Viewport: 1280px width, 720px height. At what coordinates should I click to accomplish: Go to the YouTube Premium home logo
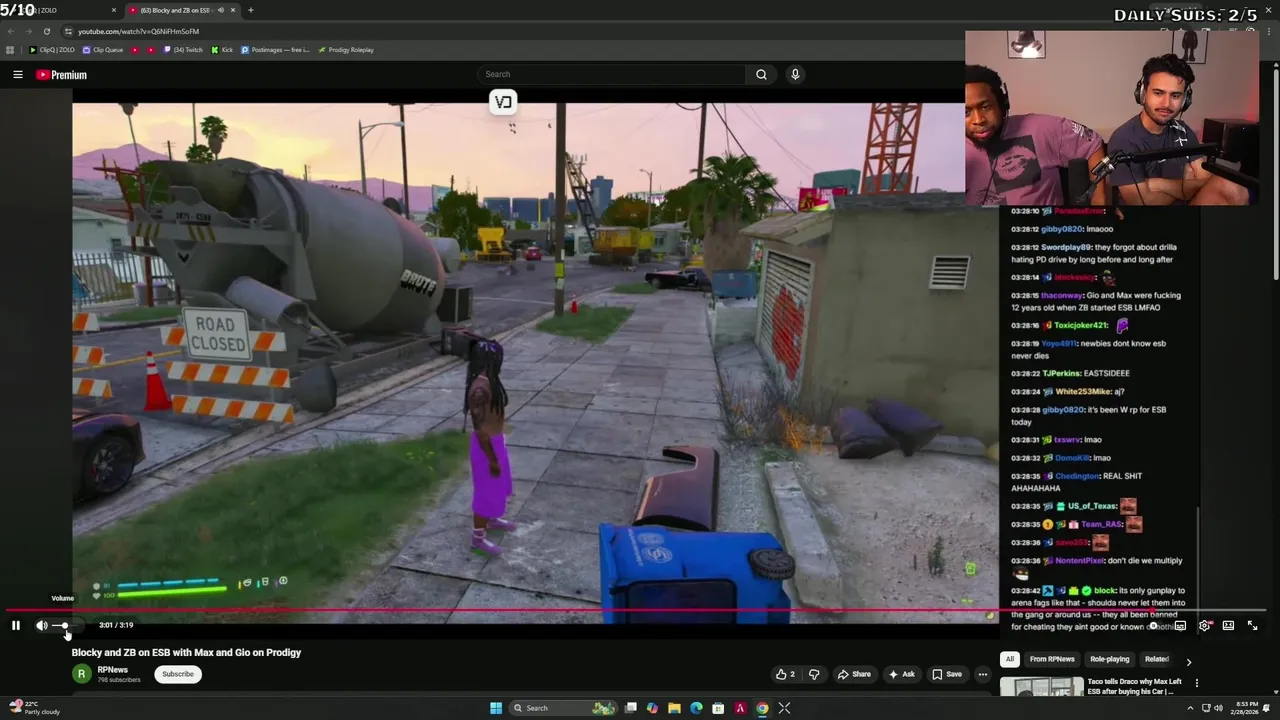(62, 75)
